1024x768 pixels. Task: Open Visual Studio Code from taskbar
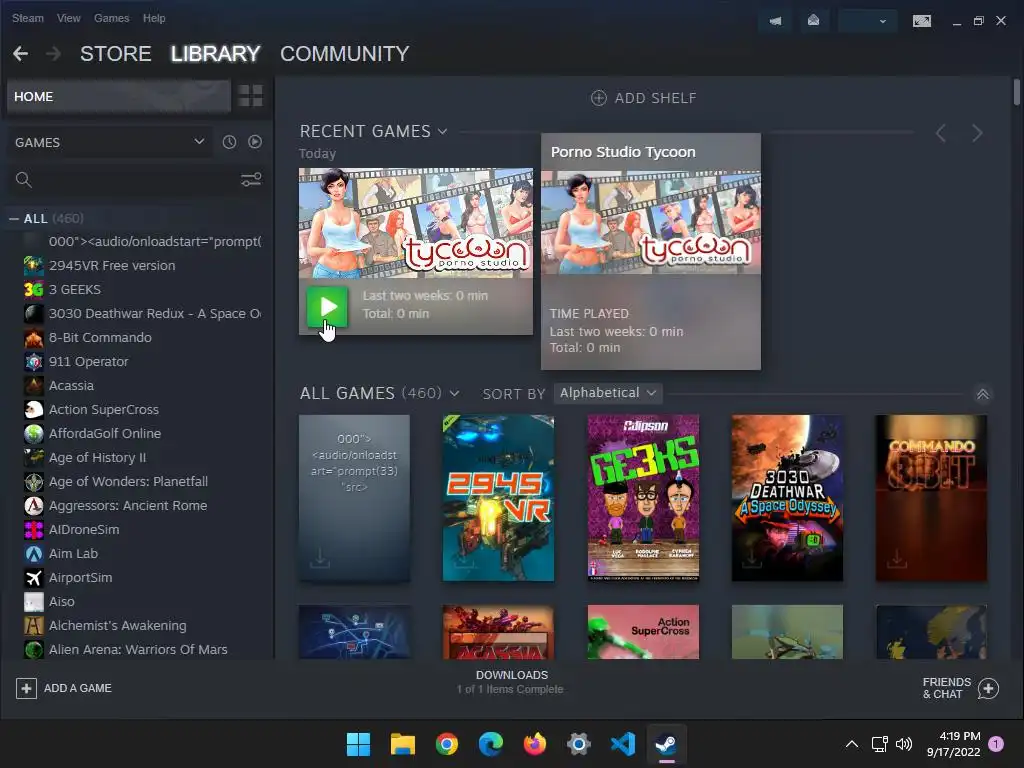click(x=622, y=744)
